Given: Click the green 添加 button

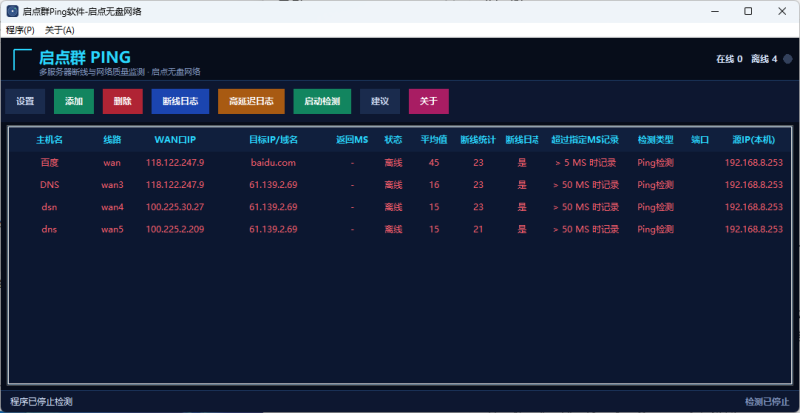Looking at the screenshot, I should pyautogui.click(x=74, y=101).
